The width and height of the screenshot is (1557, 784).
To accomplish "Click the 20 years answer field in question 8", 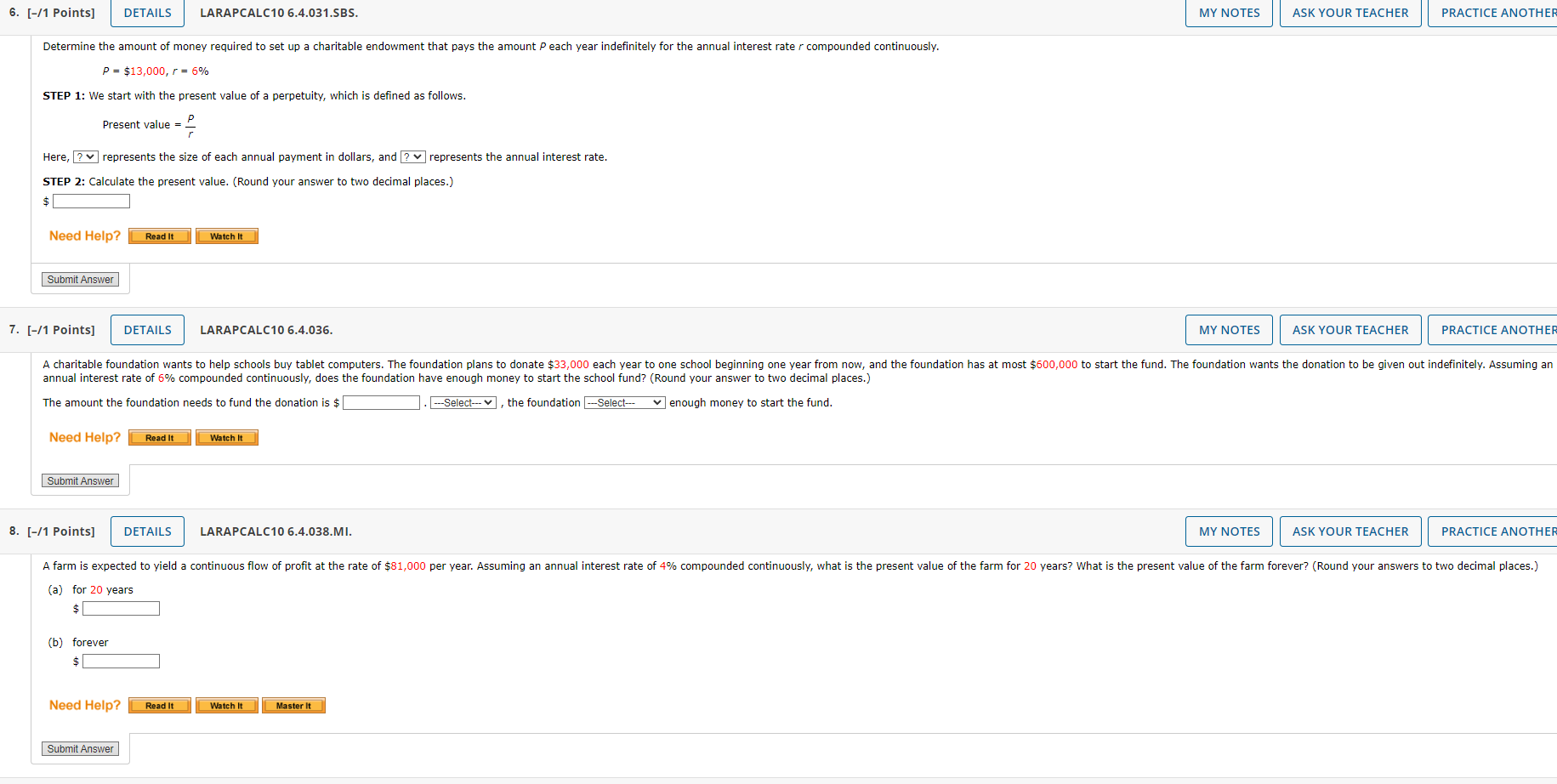I will 121,608.
